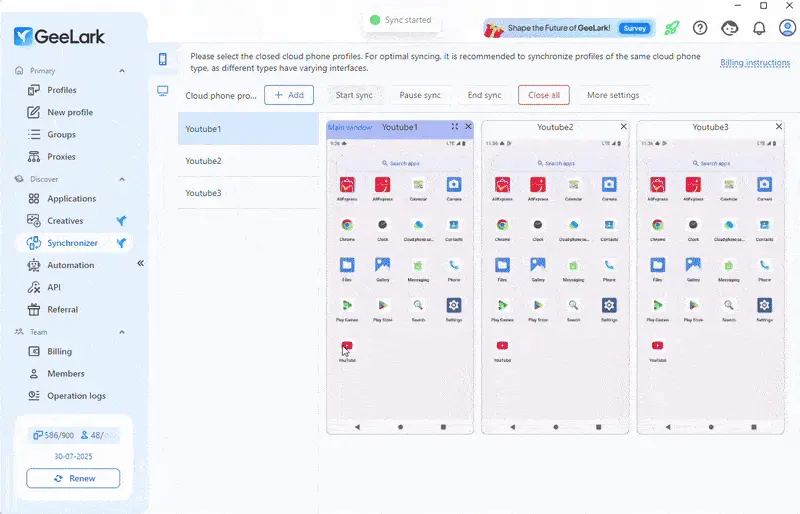This screenshot has width=800, height=514.
Task: Open More settings
Action: pos(613,95)
